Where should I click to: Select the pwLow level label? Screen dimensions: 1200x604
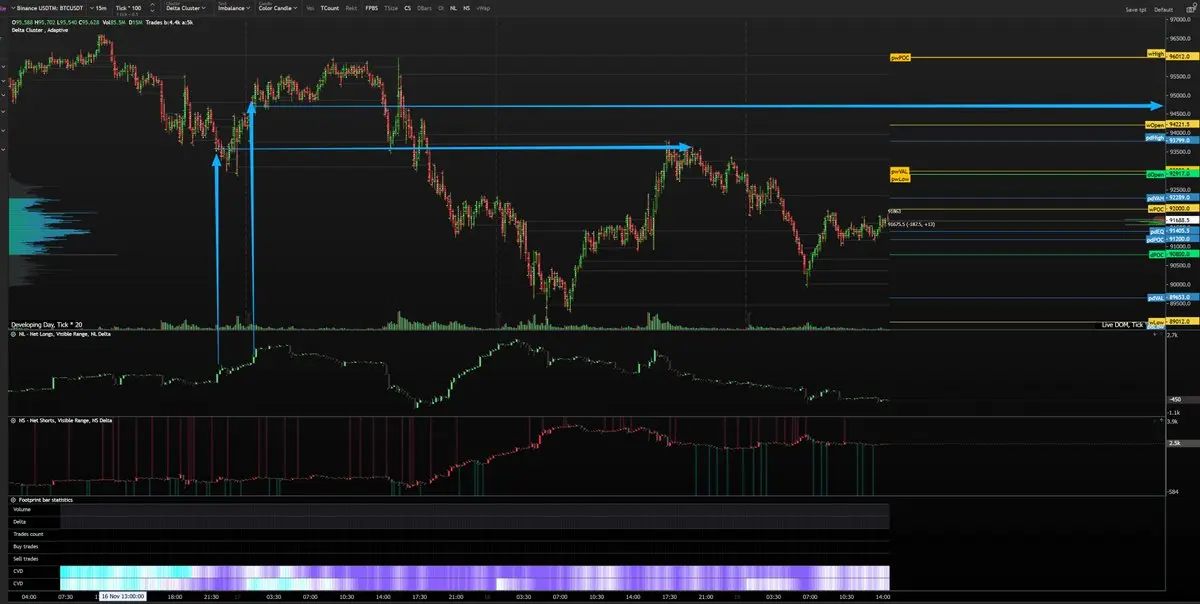[900, 178]
